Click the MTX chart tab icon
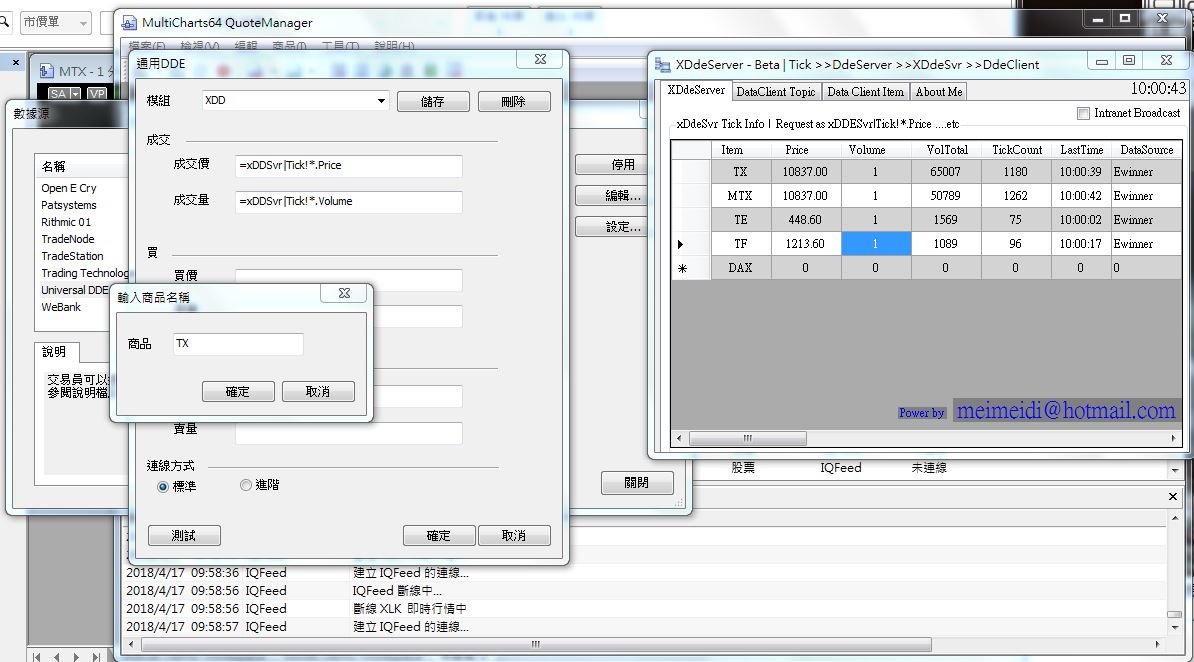Screen dimensions: 1194x662 tap(46, 72)
